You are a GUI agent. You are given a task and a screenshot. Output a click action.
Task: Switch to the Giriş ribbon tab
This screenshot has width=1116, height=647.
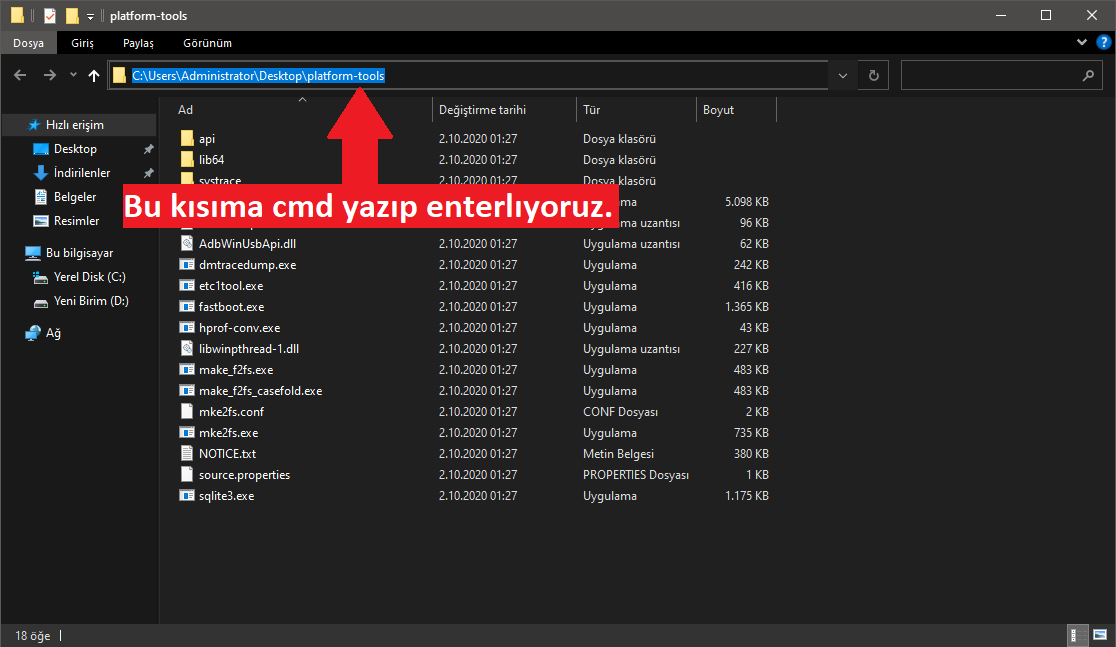(83, 43)
